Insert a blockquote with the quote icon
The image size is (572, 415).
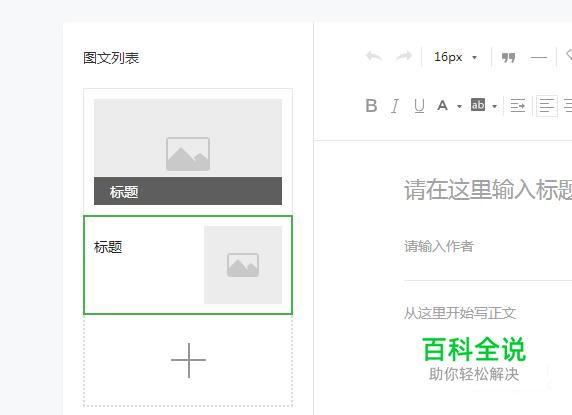[508, 58]
